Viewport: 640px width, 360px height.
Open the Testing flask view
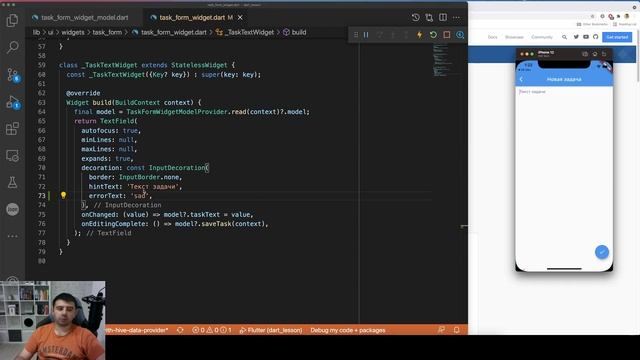[x=12, y=182]
